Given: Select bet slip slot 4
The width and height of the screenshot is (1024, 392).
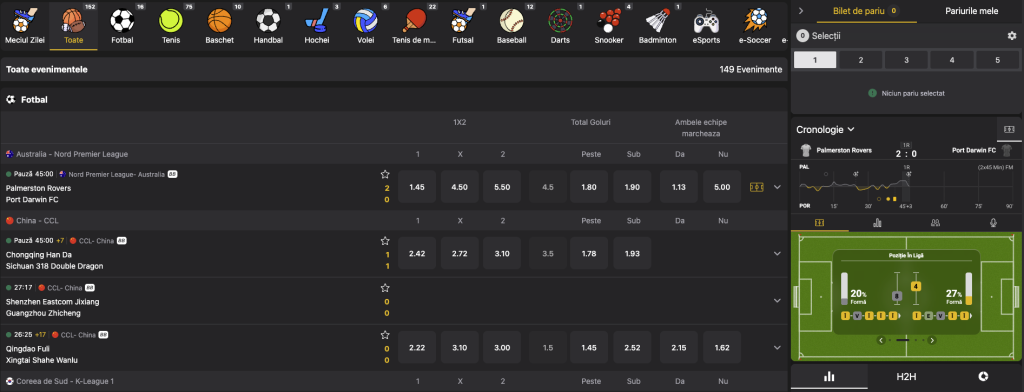Looking at the screenshot, I should 952,60.
